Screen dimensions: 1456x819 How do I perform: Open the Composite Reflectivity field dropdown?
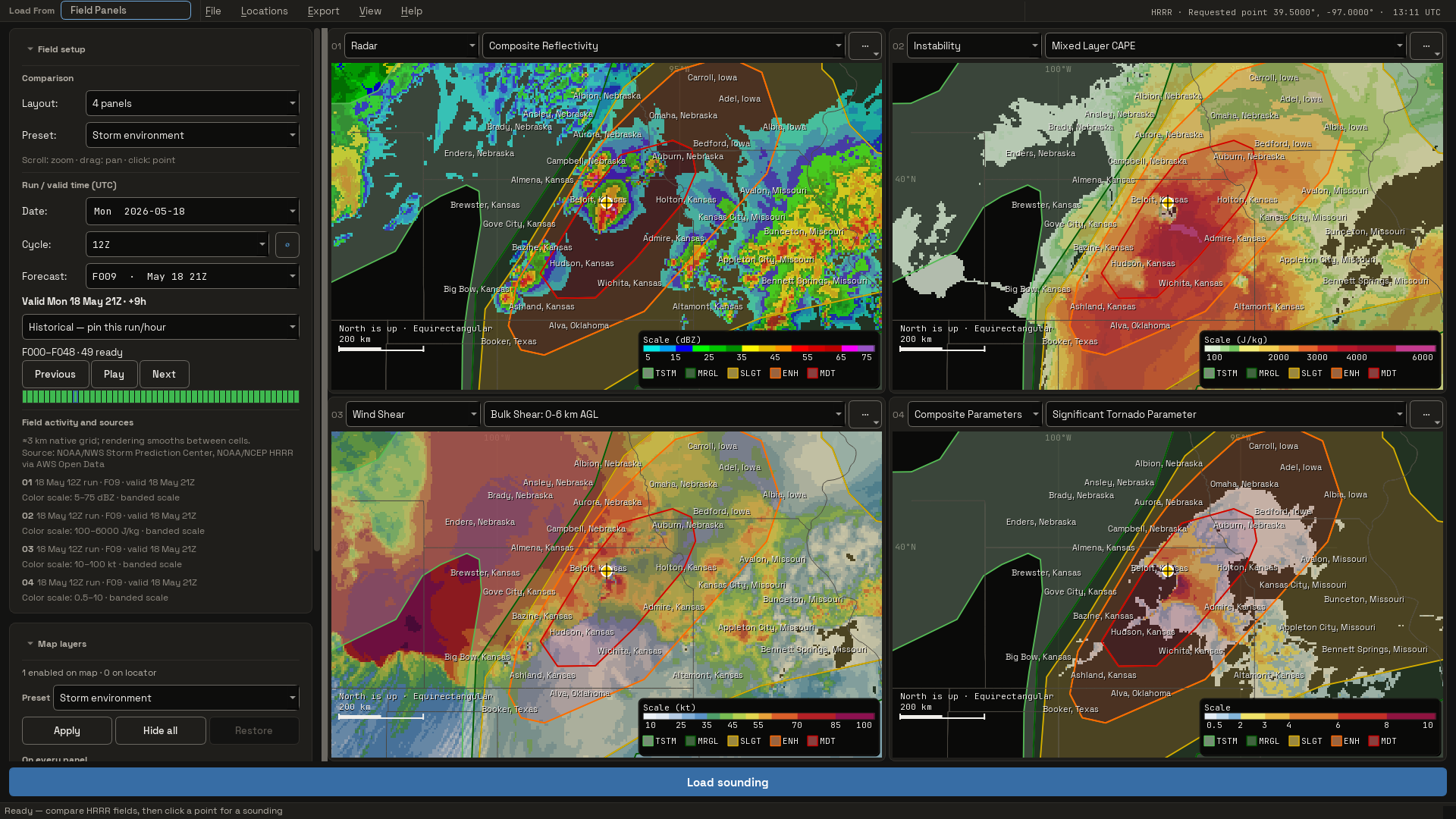point(664,46)
